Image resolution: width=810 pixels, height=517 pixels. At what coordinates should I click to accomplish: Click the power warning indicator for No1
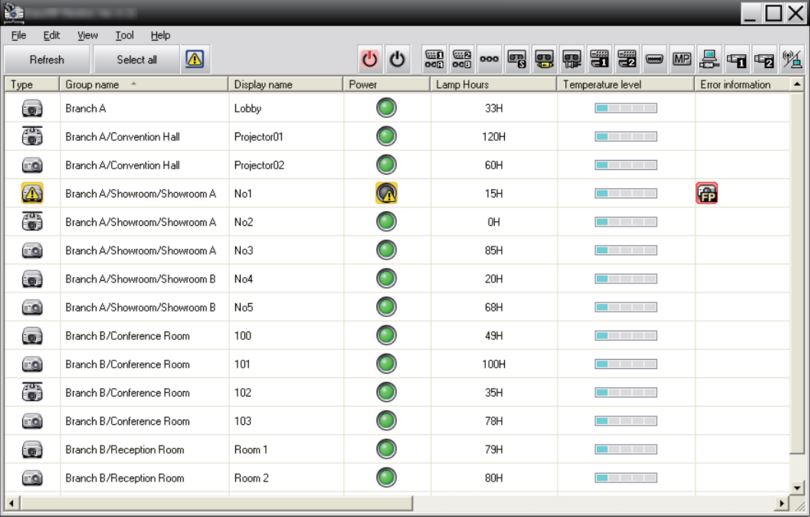[x=386, y=193]
